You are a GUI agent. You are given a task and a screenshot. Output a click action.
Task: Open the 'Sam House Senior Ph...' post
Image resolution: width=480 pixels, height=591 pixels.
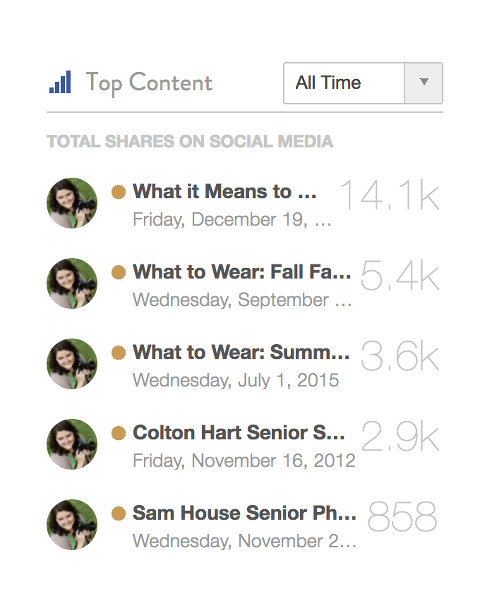tap(245, 513)
